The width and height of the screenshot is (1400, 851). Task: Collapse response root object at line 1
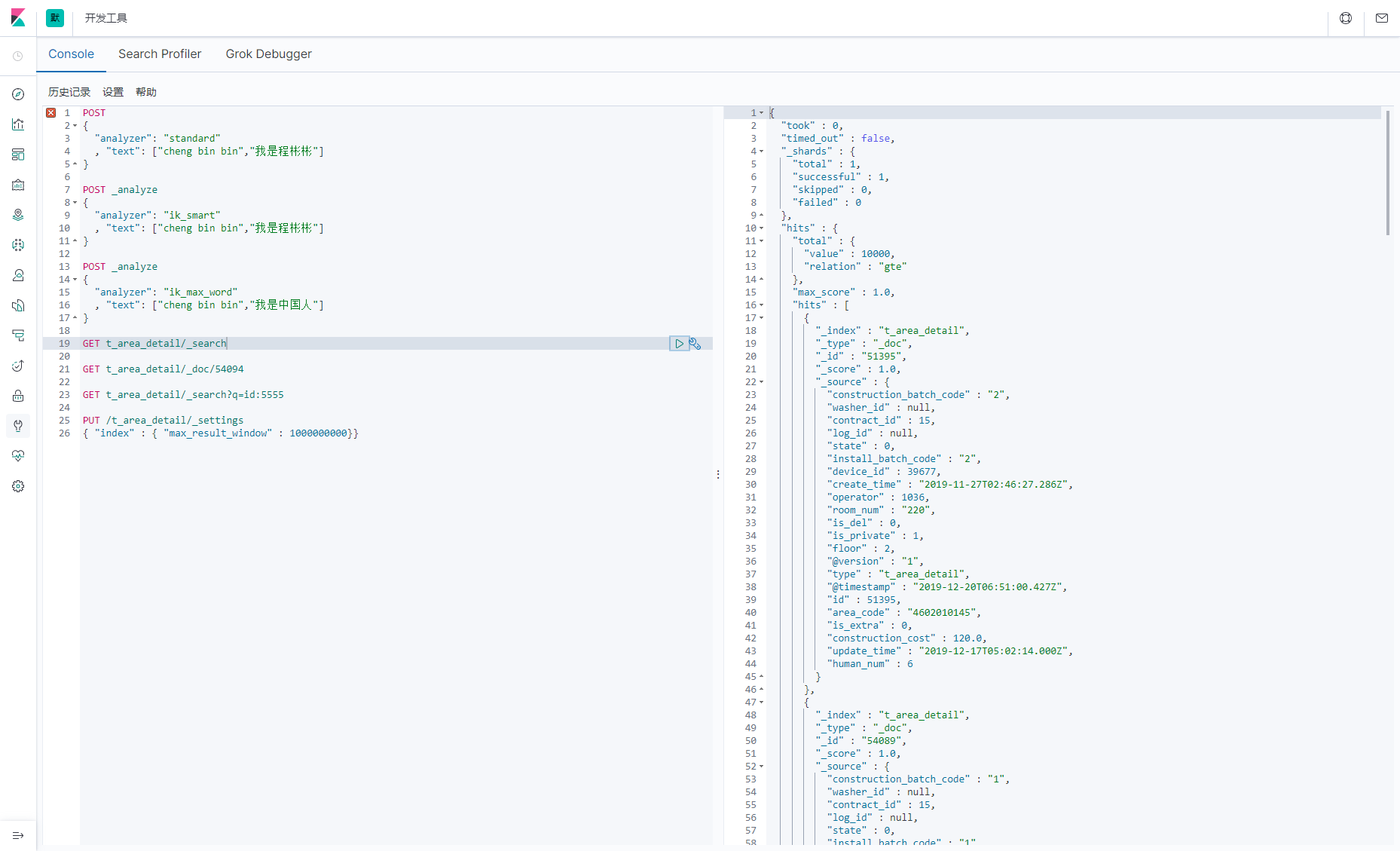point(762,113)
